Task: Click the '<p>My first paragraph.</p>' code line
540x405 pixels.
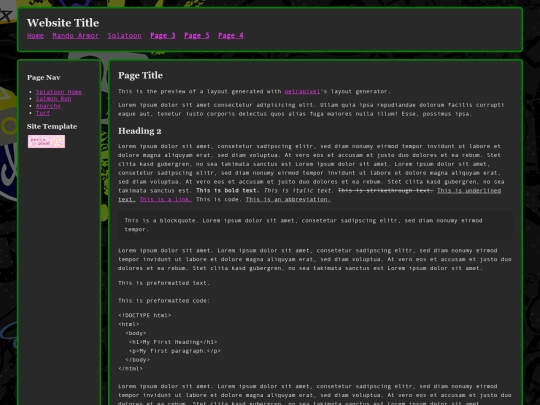Action: [x=175, y=351]
